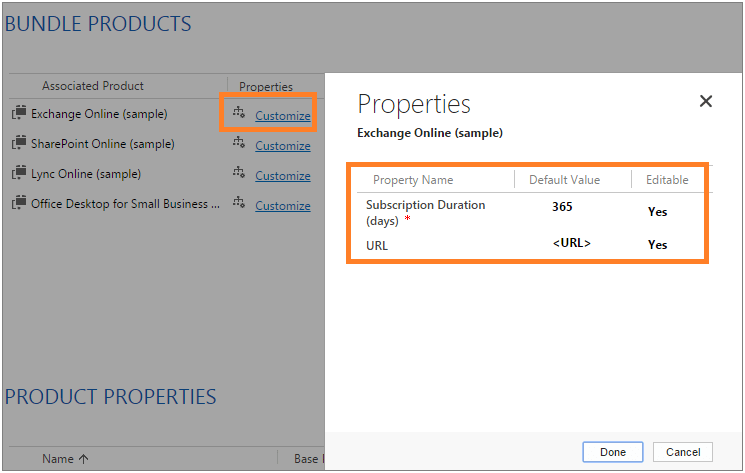Click the Editable column header
The width and height of the screenshot is (745, 473).
667,180
